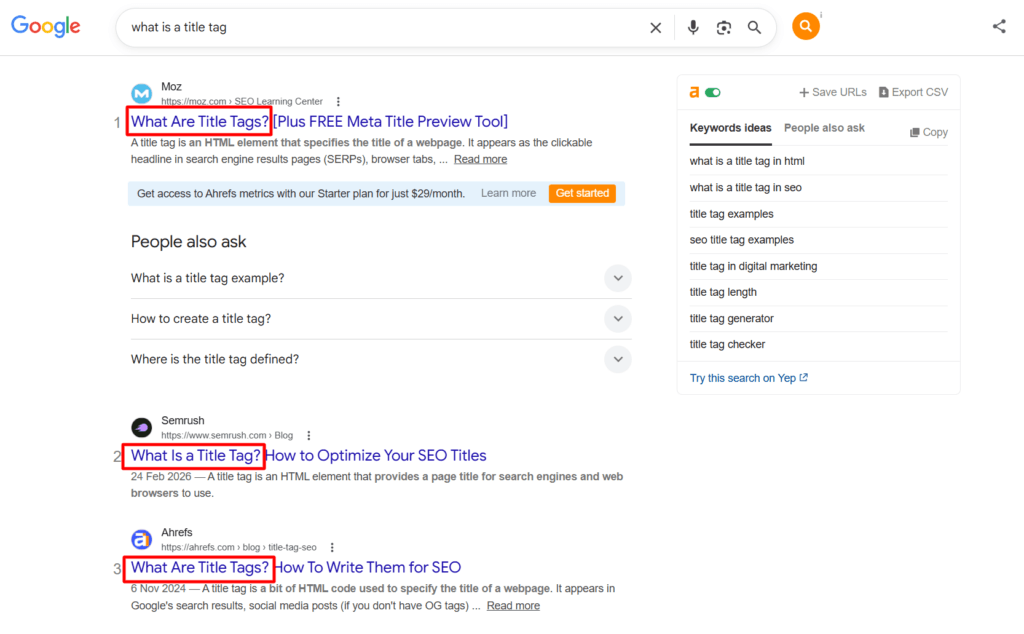
Task: Open Ahrefs result three-dot options
Action: pyautogui.click(x=332, y=547)
